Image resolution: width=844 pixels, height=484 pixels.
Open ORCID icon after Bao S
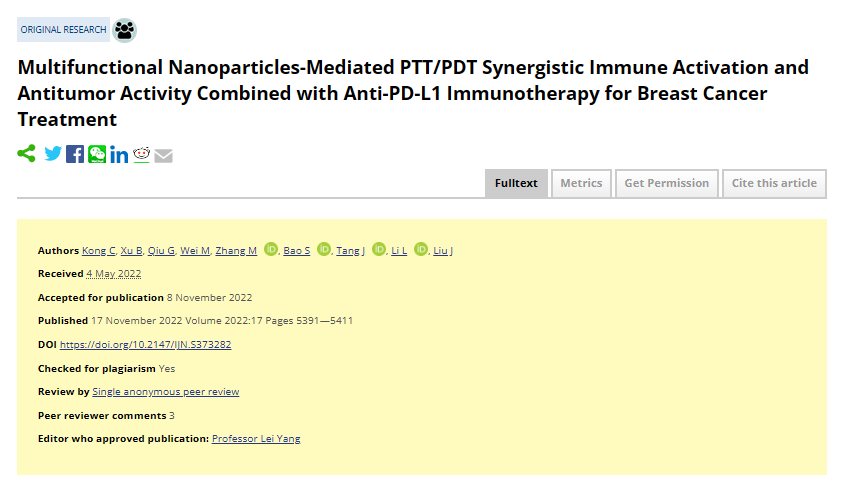coord(324,249)
